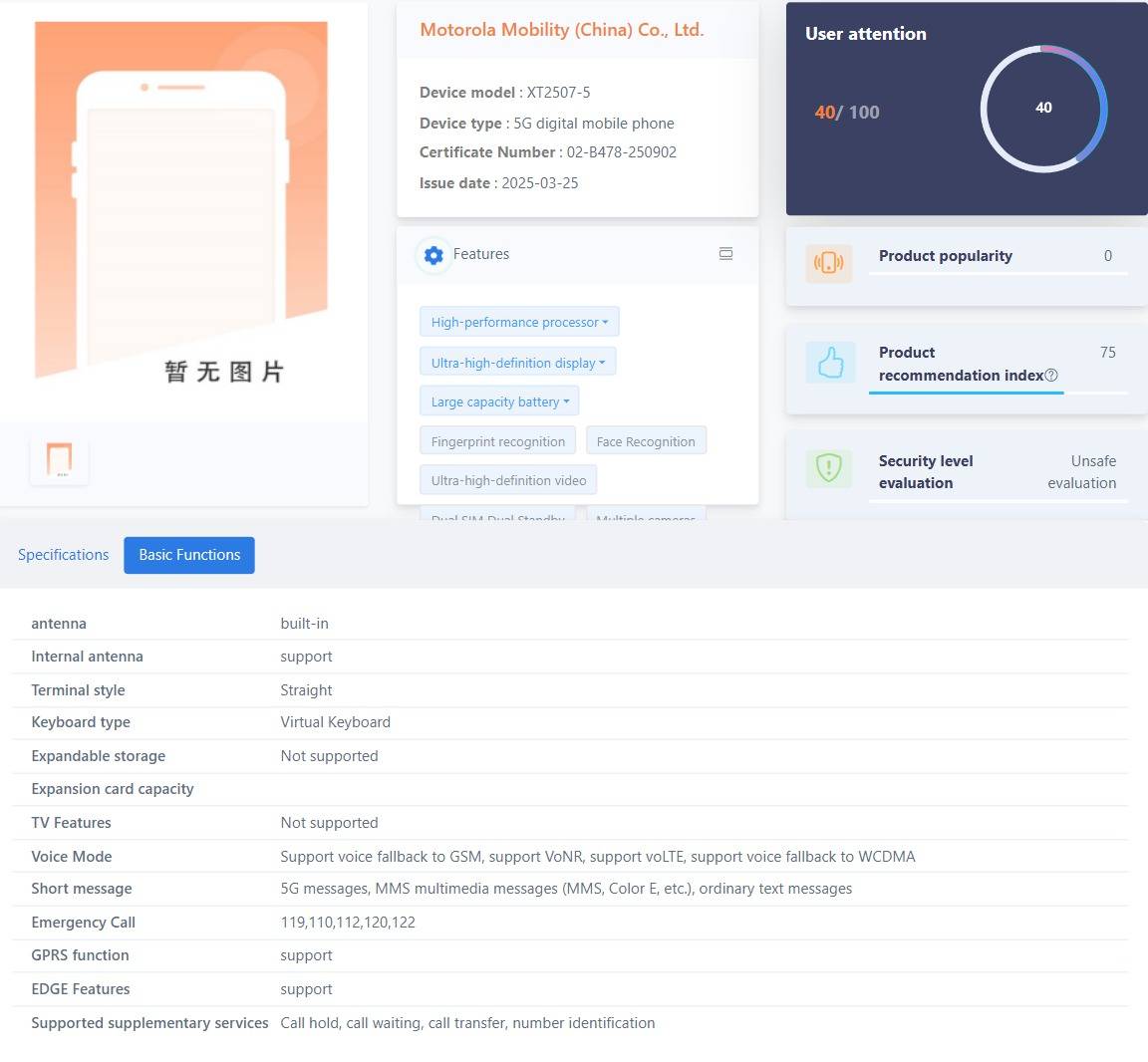Expand the High-performance processor dropdown
The width and height of the screenshot is (1148, 1062).
[x=519, y=322]
